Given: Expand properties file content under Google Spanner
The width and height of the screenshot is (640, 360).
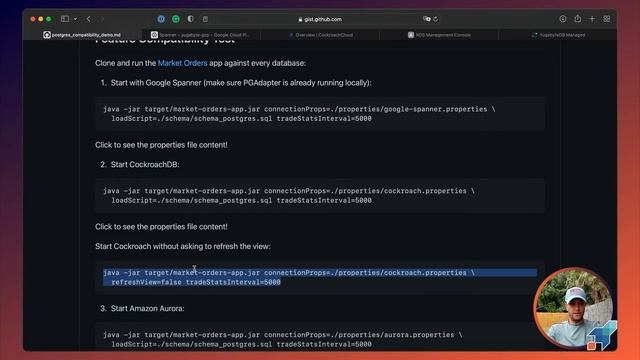Looking at the screenshot, I should [161, 145].
